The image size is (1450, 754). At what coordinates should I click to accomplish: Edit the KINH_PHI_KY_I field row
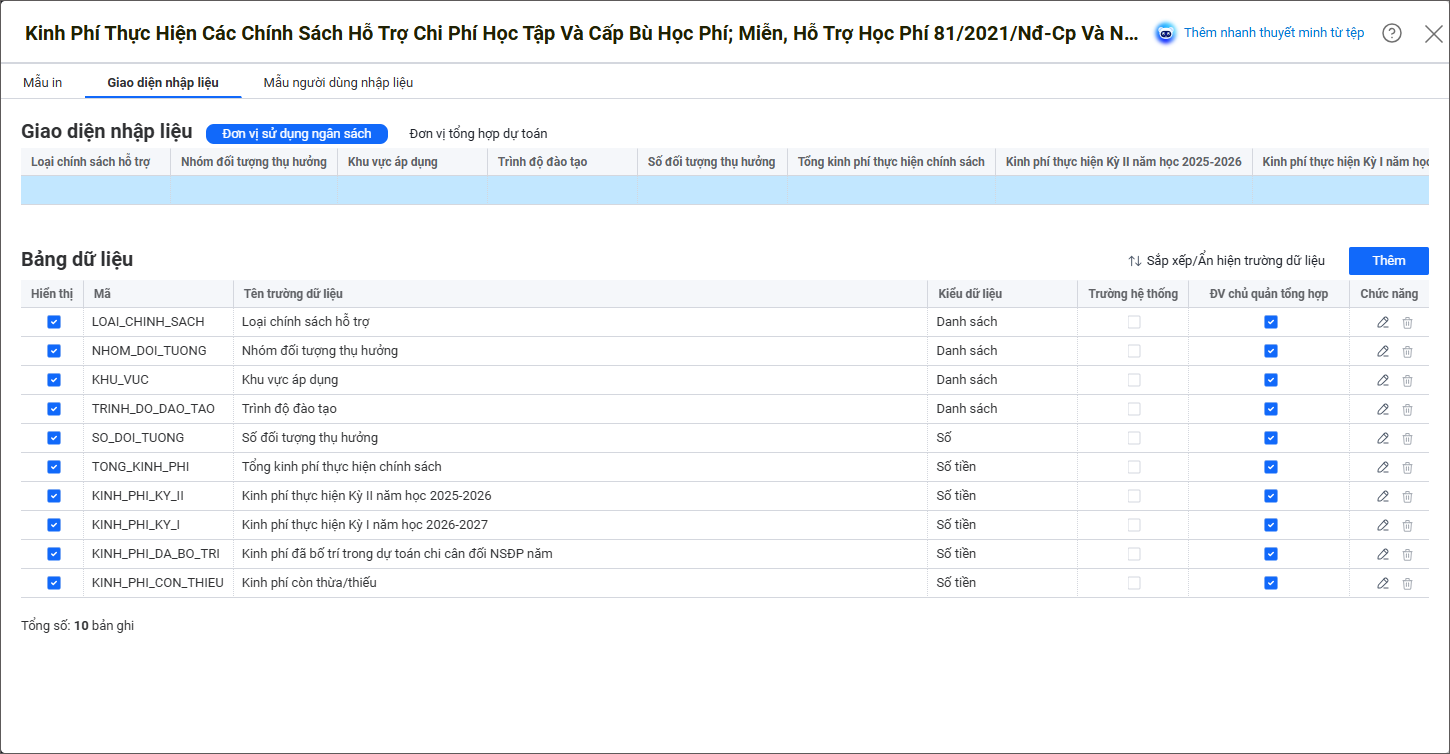click(x=1383, y=525)
